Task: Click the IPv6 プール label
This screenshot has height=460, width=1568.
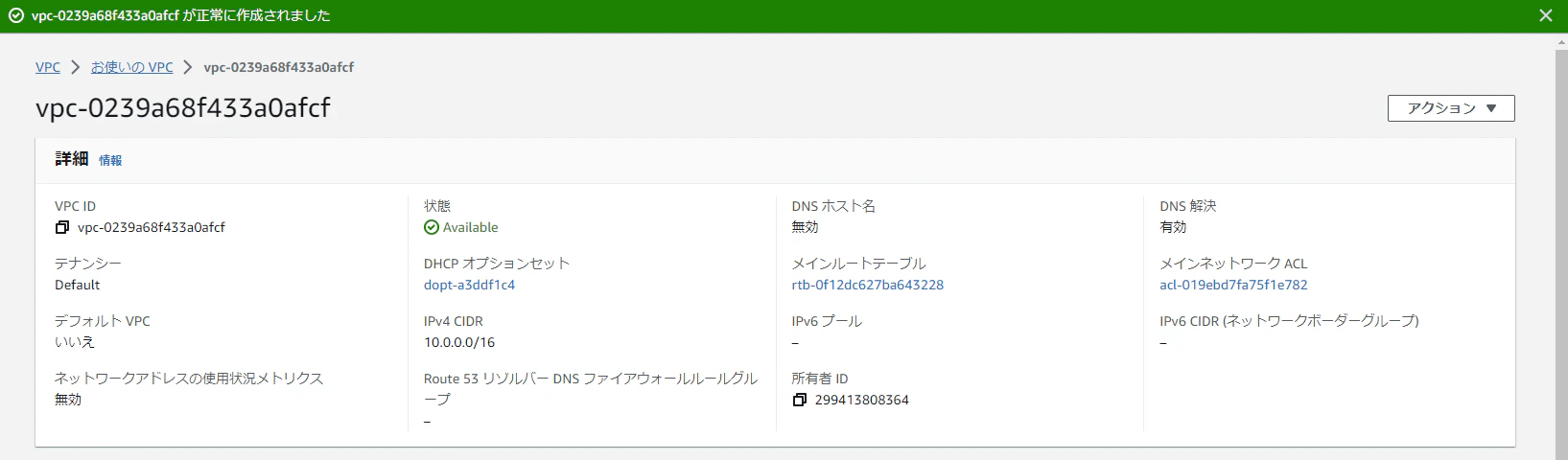Action: point(827,321)
